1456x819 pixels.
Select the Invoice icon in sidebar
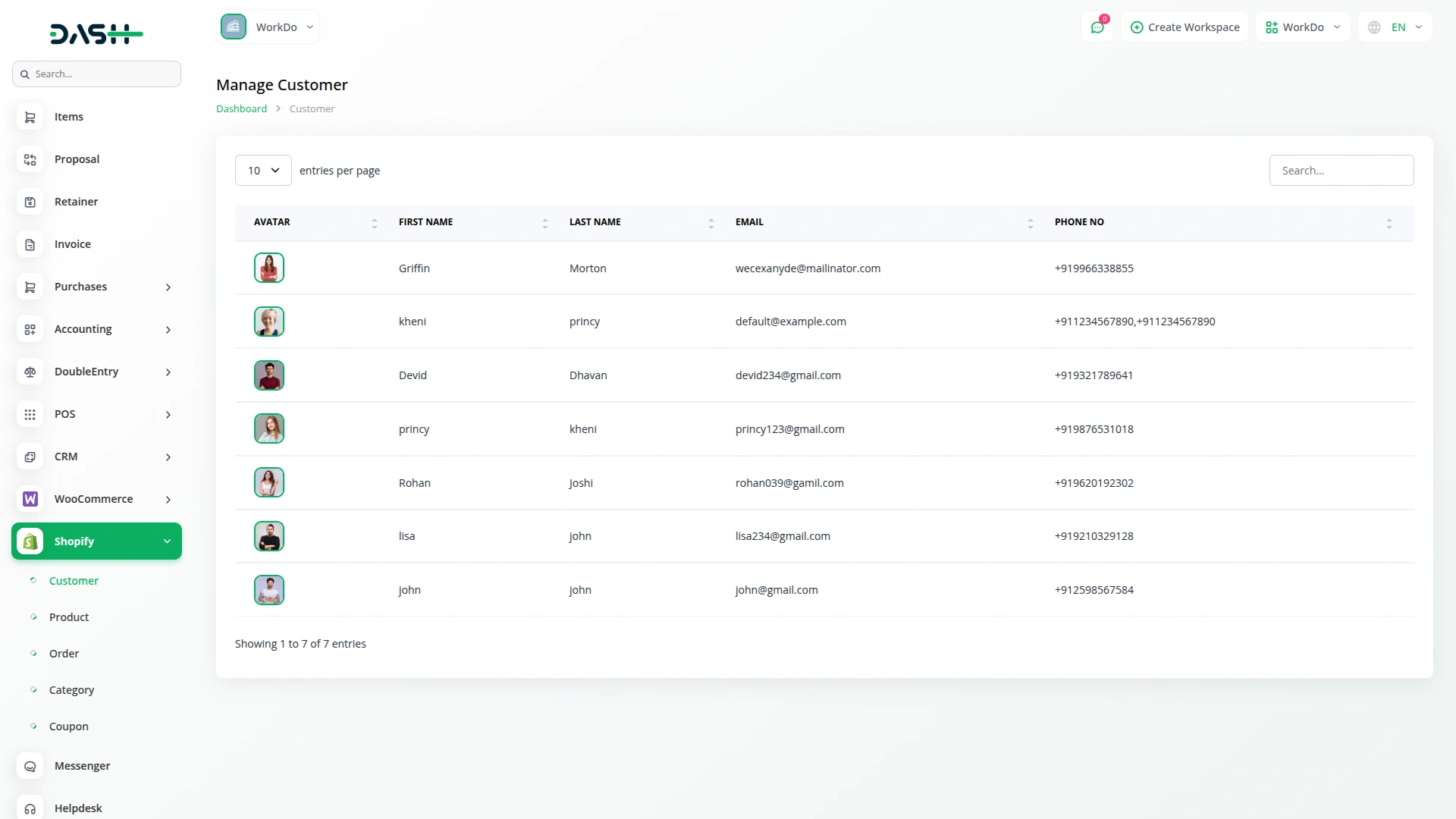pyautogui.click(x=30, y=244)
